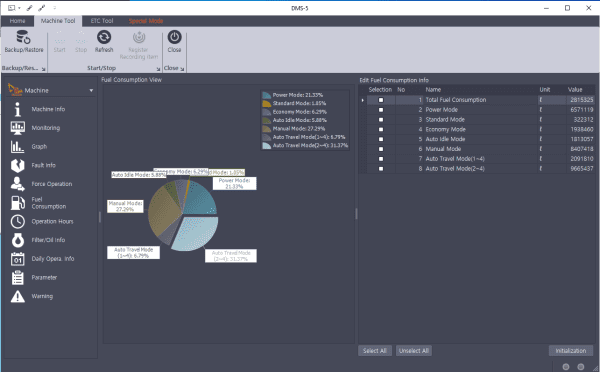This screenshot has width=600, height=372.
Task: Open the Warning triangle icon
Action: (18, 296)
